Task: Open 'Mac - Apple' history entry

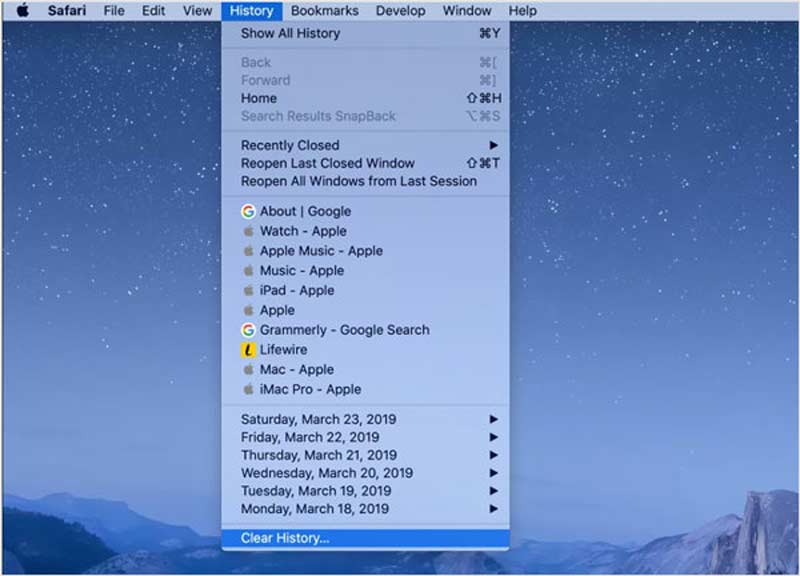Action: [365, 369]
